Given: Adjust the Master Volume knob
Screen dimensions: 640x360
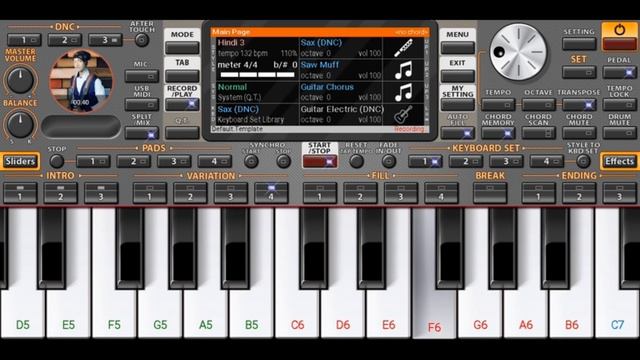Looking at the screenshot, I should [x=20, y=80].
